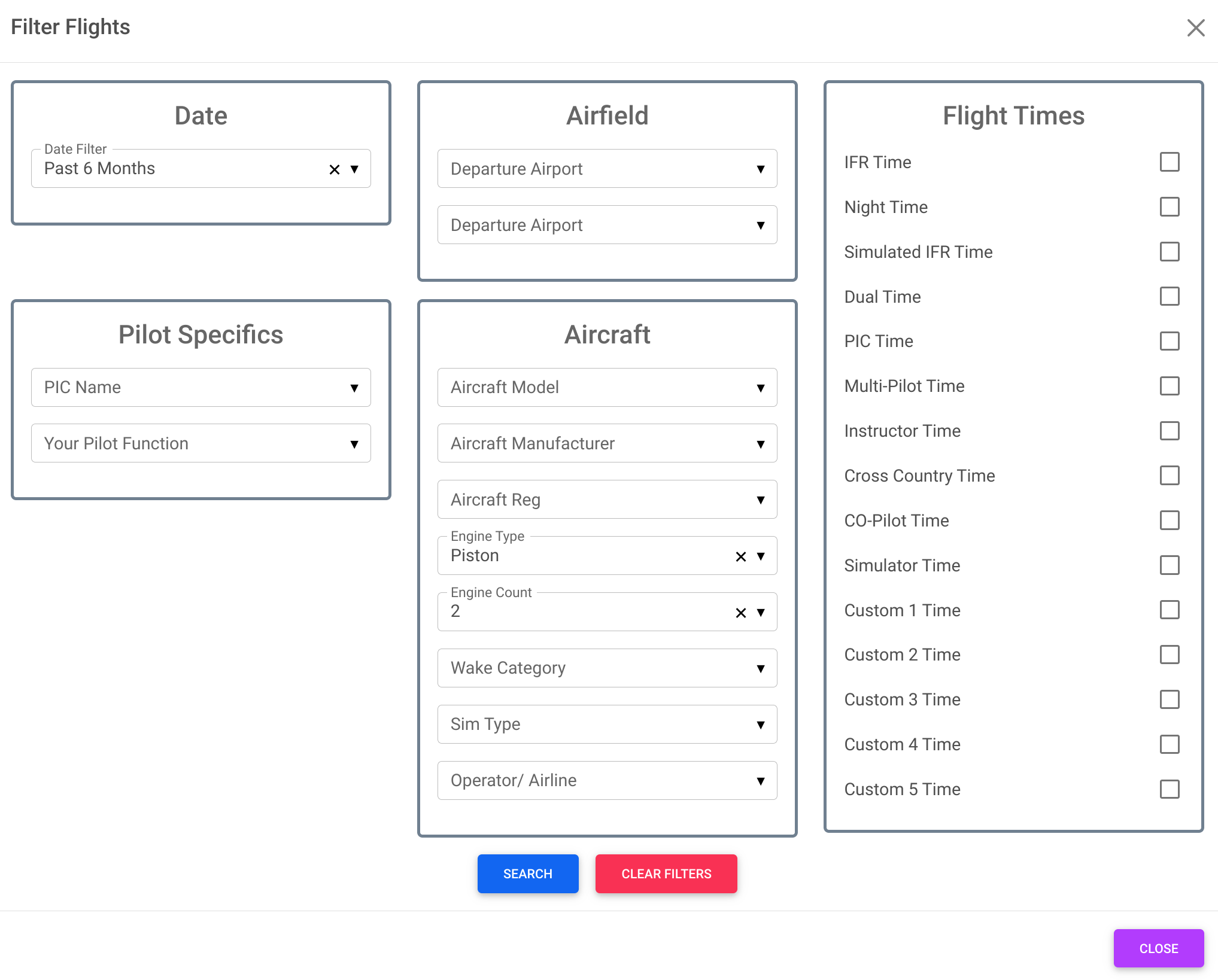Check the IFR Time checkbox
This screenshot has width=1218, height=980.
pyautogui.click(x=1170, y=162)
